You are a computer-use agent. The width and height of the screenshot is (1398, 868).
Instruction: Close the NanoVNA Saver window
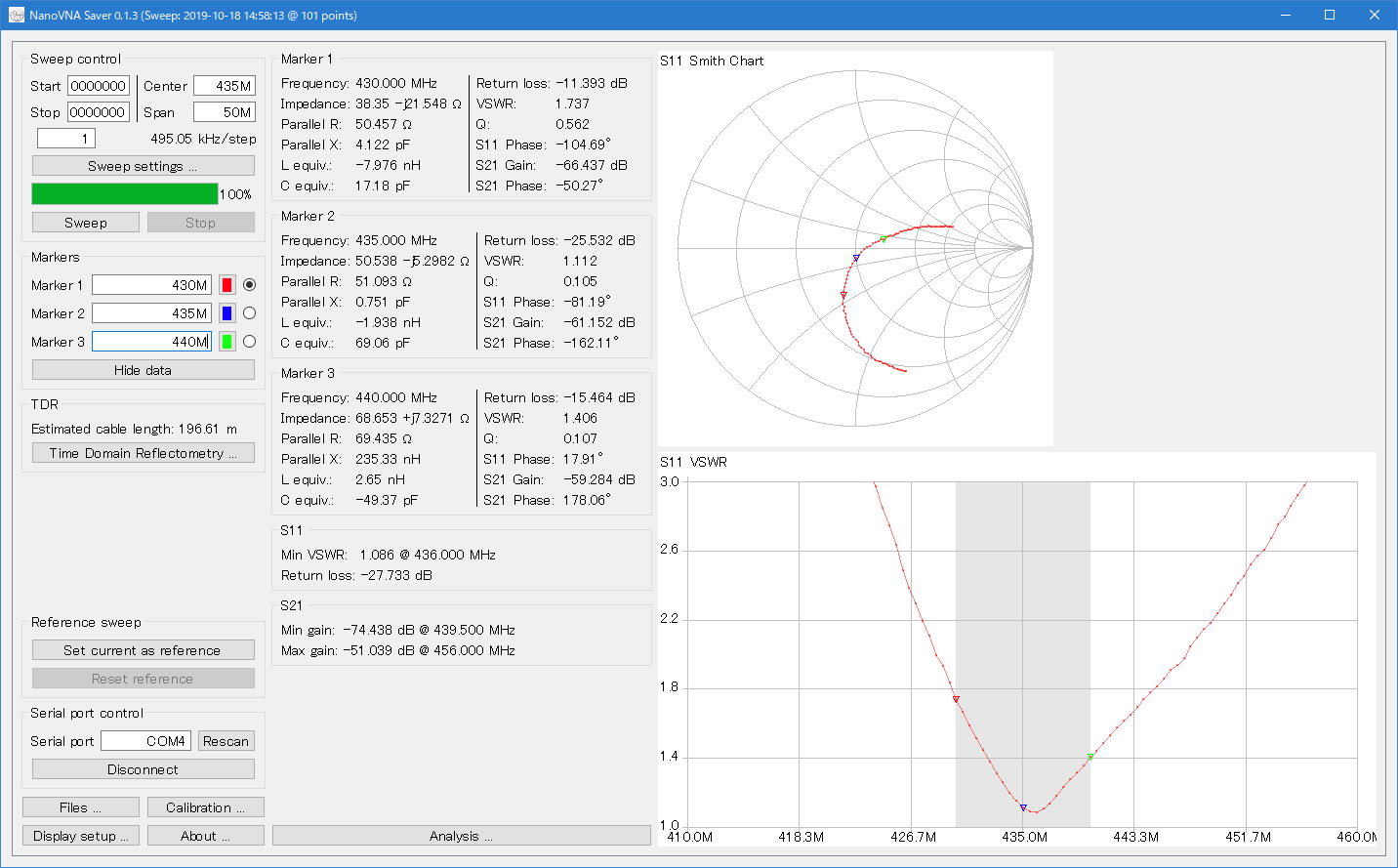(1375, 15)
